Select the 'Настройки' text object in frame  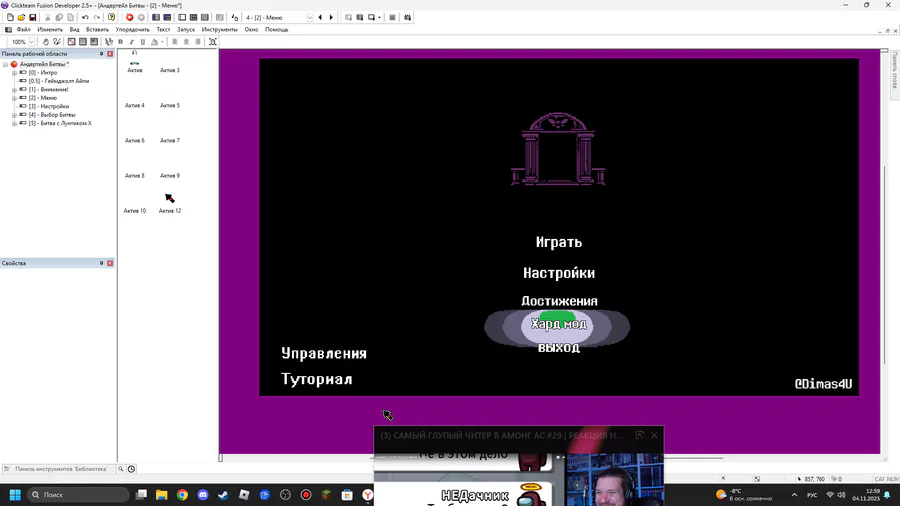coord(559,273)
